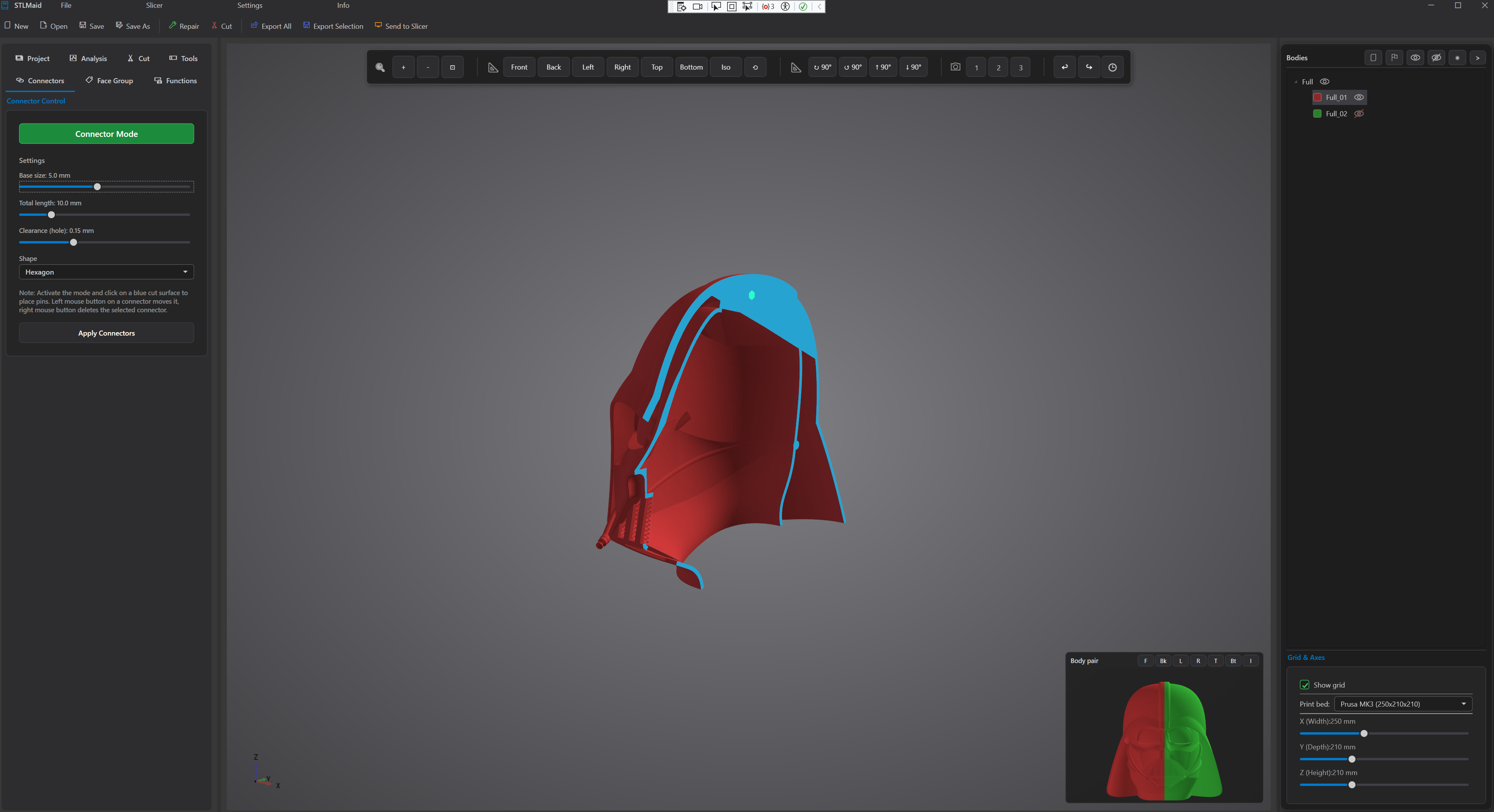Click the flag icon in Bodies panel header
Viewport: 1494px width, 812px height.
(1394, 58)
